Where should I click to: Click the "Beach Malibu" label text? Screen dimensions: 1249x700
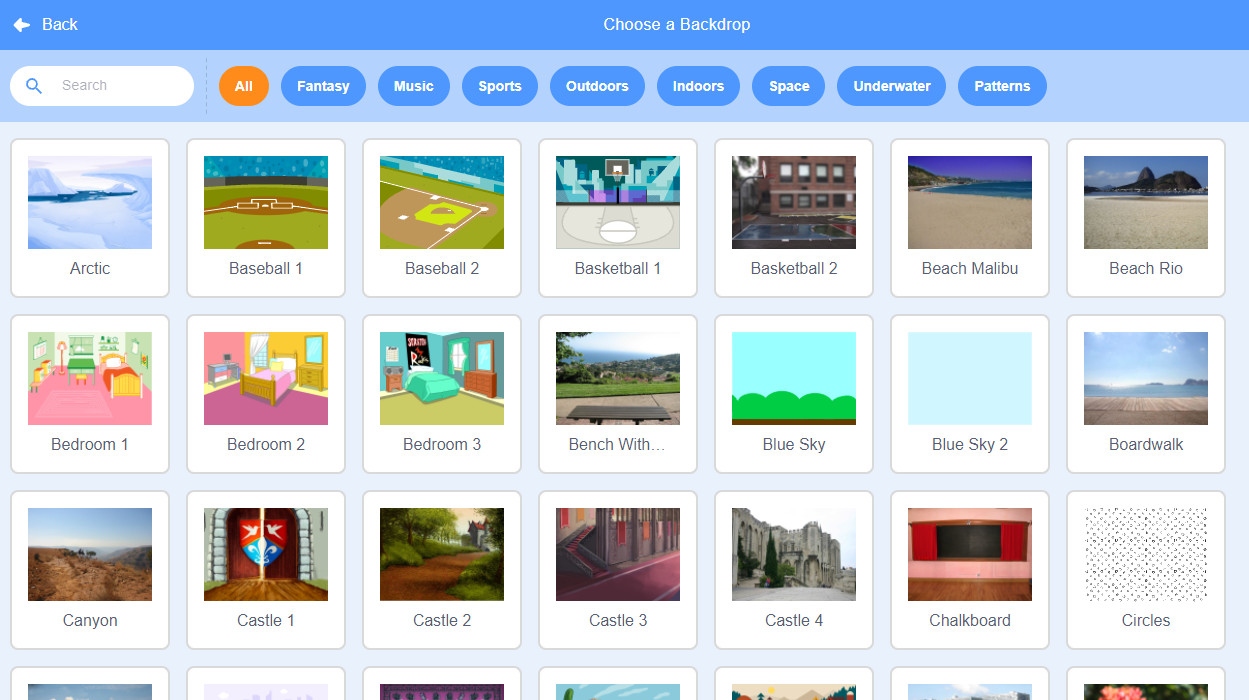(970, 269)
